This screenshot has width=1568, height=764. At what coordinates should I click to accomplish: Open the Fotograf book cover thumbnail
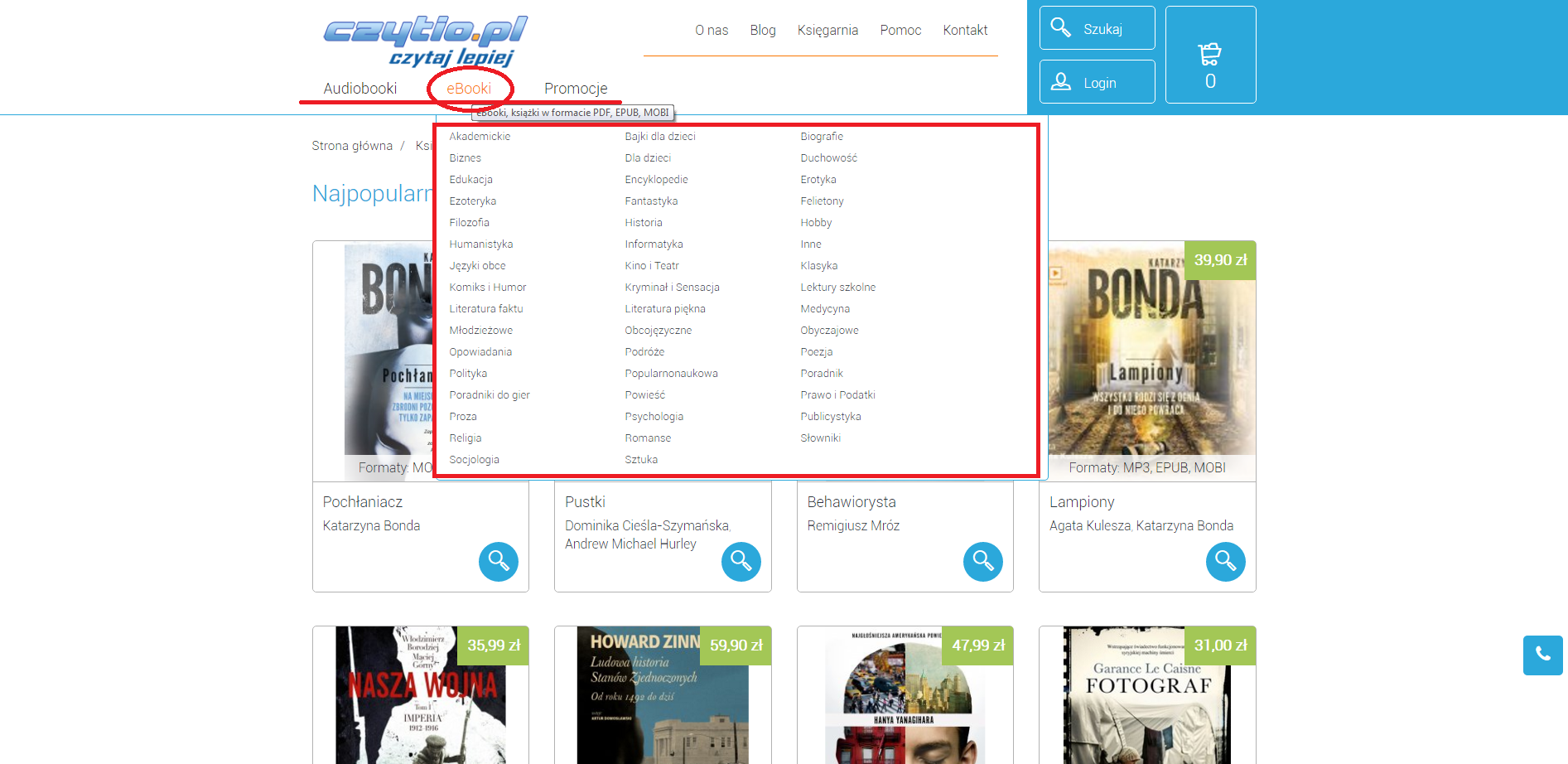coord(1147,694)
